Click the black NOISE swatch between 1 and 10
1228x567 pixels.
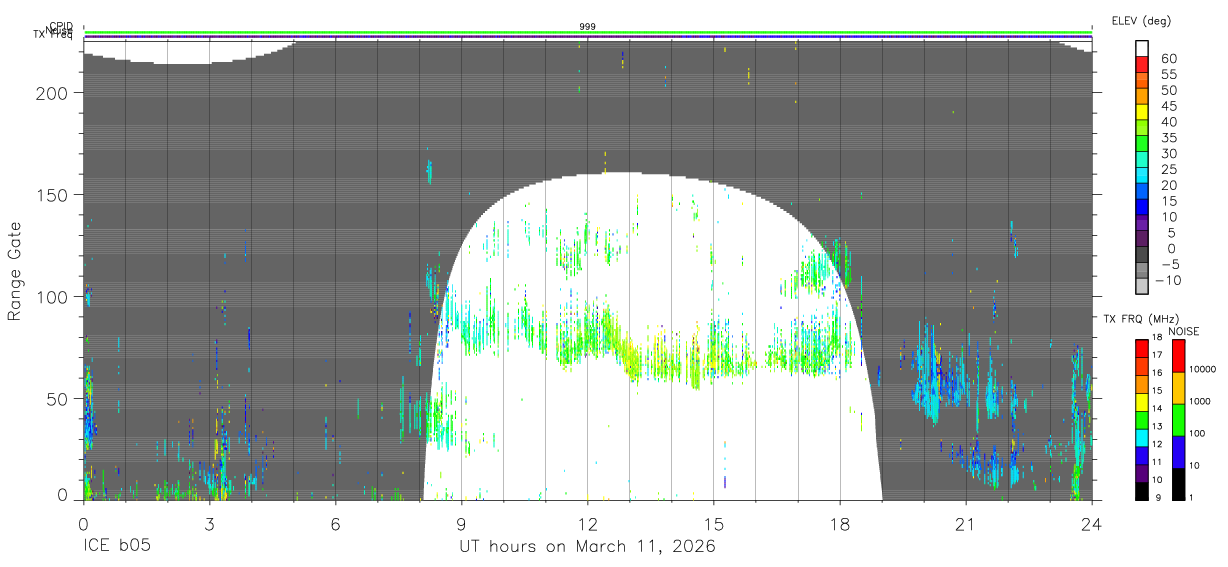[x=1177, y=483]
